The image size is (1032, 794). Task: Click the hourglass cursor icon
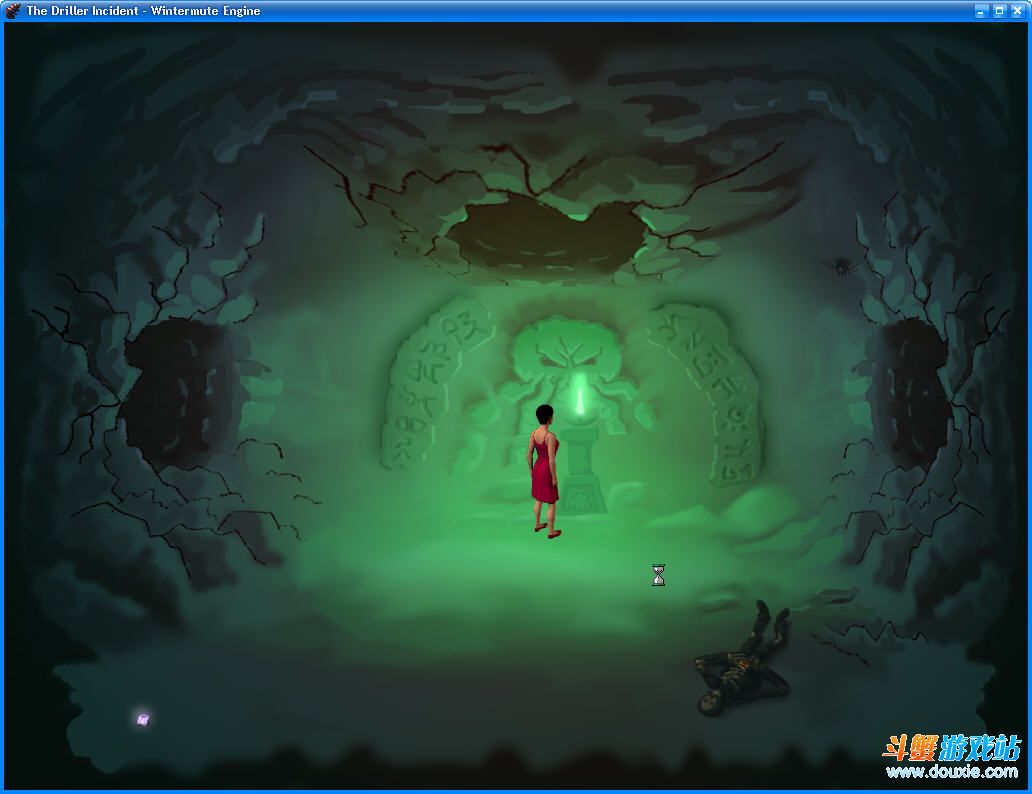tap(658, 575)
